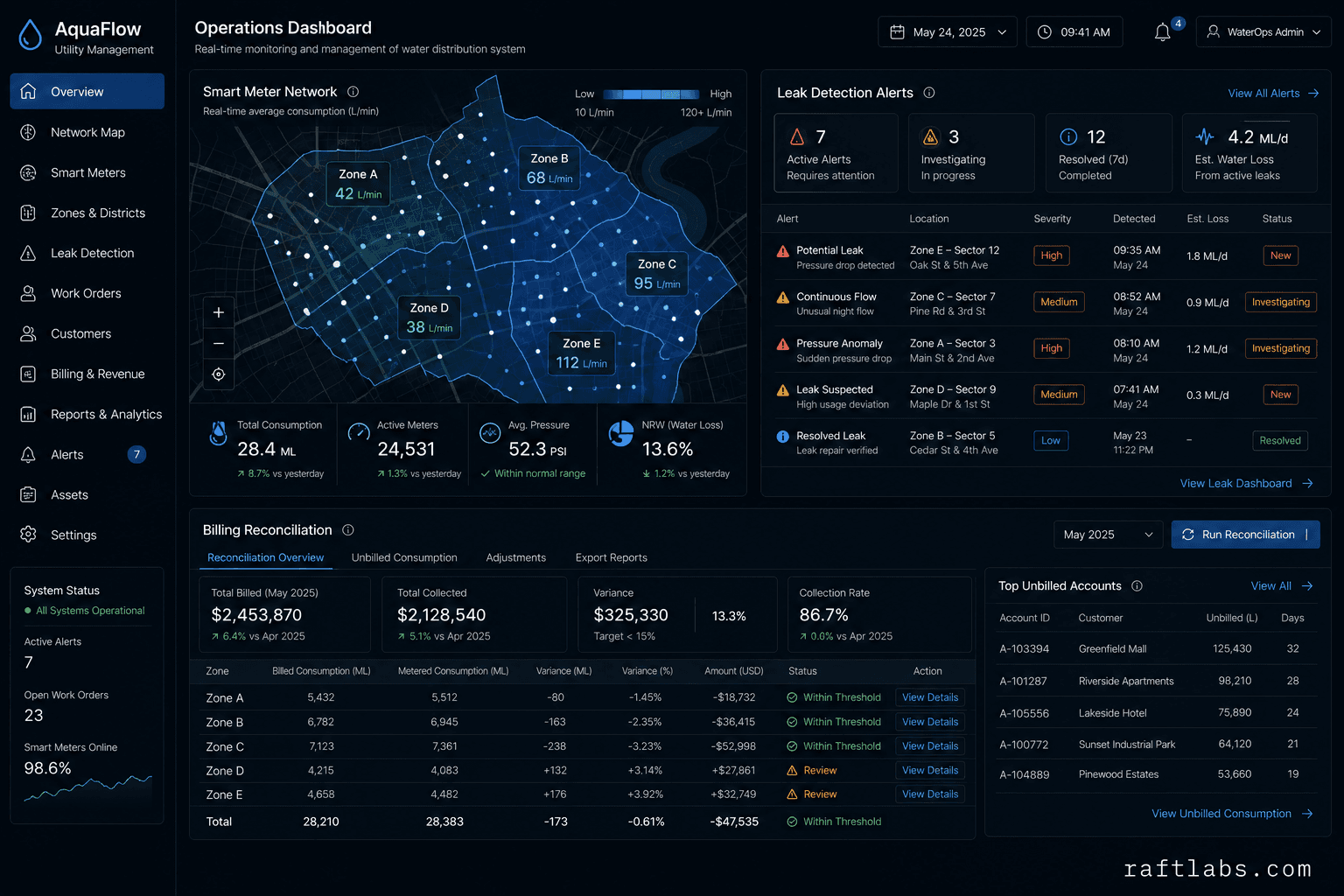Expand the May 24, 2025 date dropdown

[948, 32]
